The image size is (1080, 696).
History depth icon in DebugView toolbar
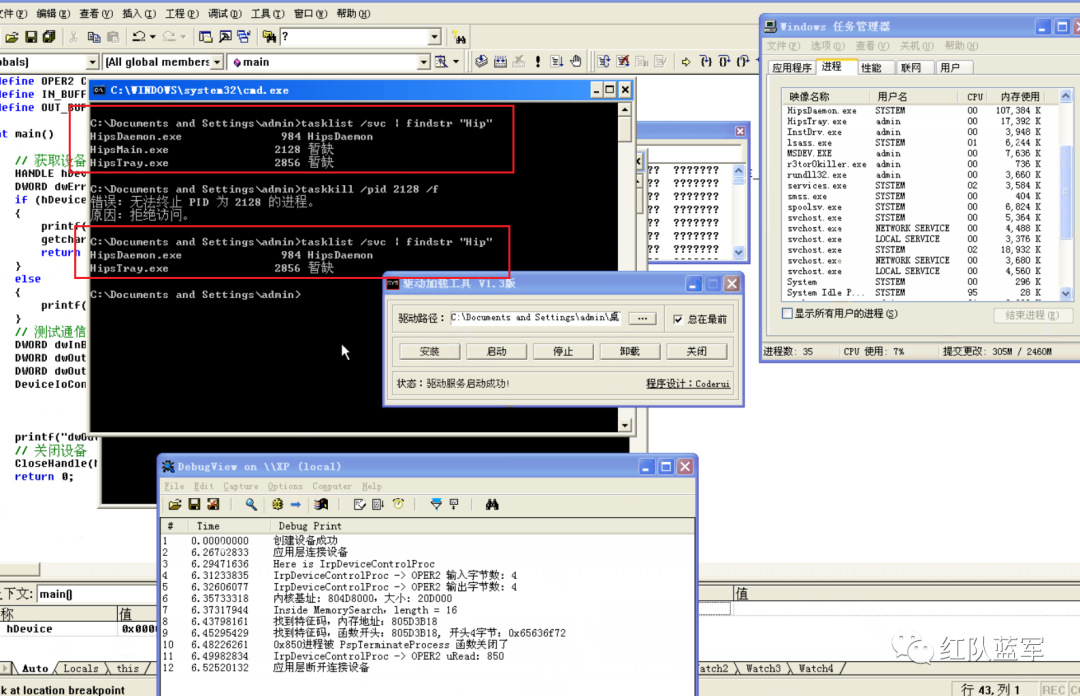tap(454, 504)
